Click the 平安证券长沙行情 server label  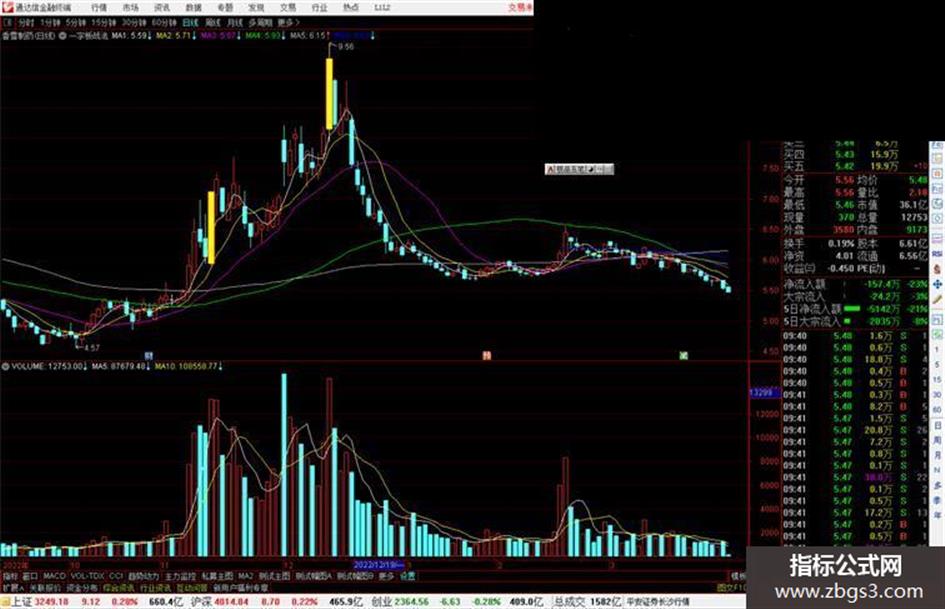tap(659, 602)
